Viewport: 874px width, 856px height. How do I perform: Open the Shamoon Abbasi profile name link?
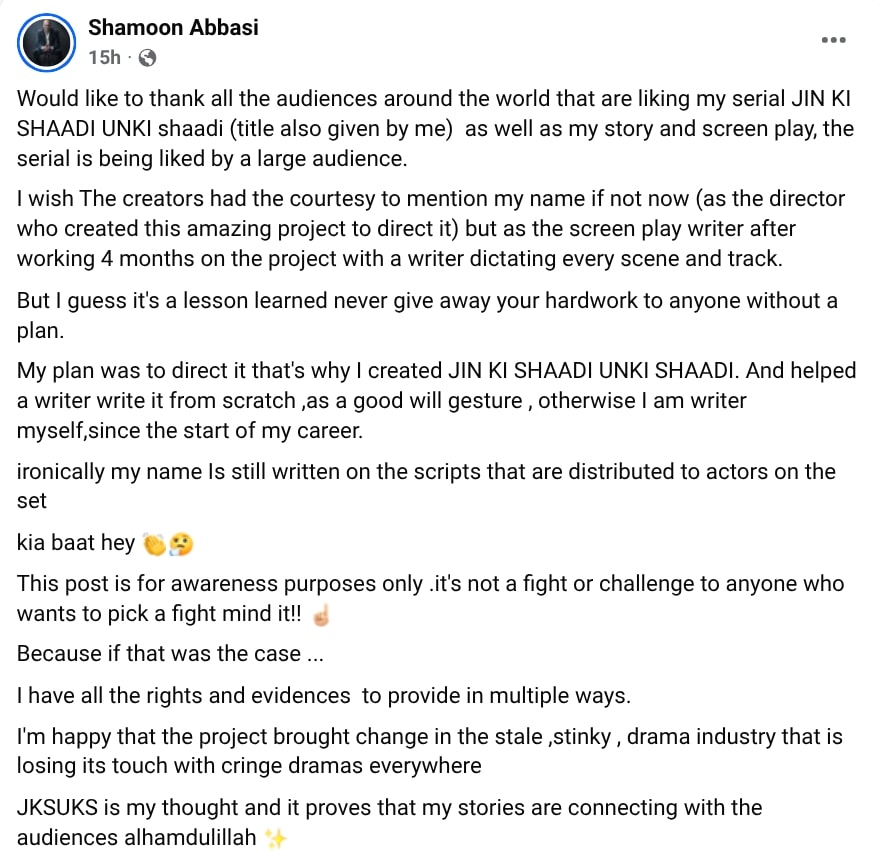click(x=173, y=27)
